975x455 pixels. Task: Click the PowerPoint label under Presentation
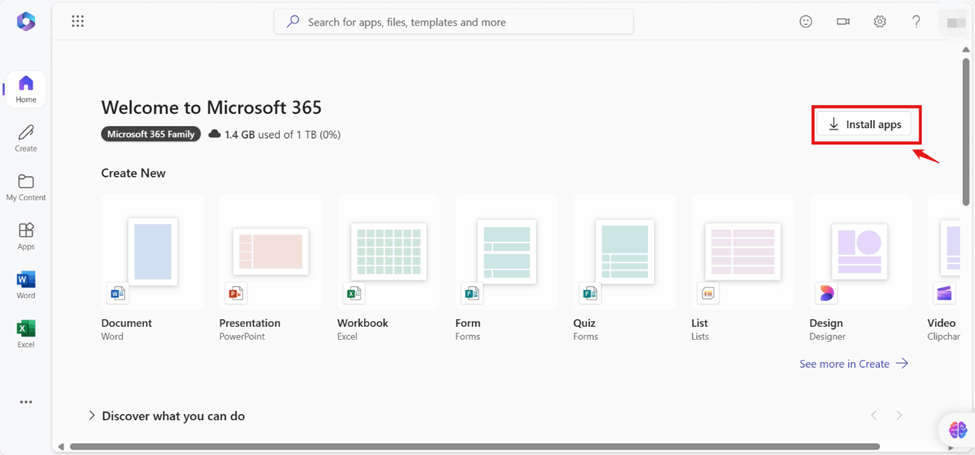point(242,336)
